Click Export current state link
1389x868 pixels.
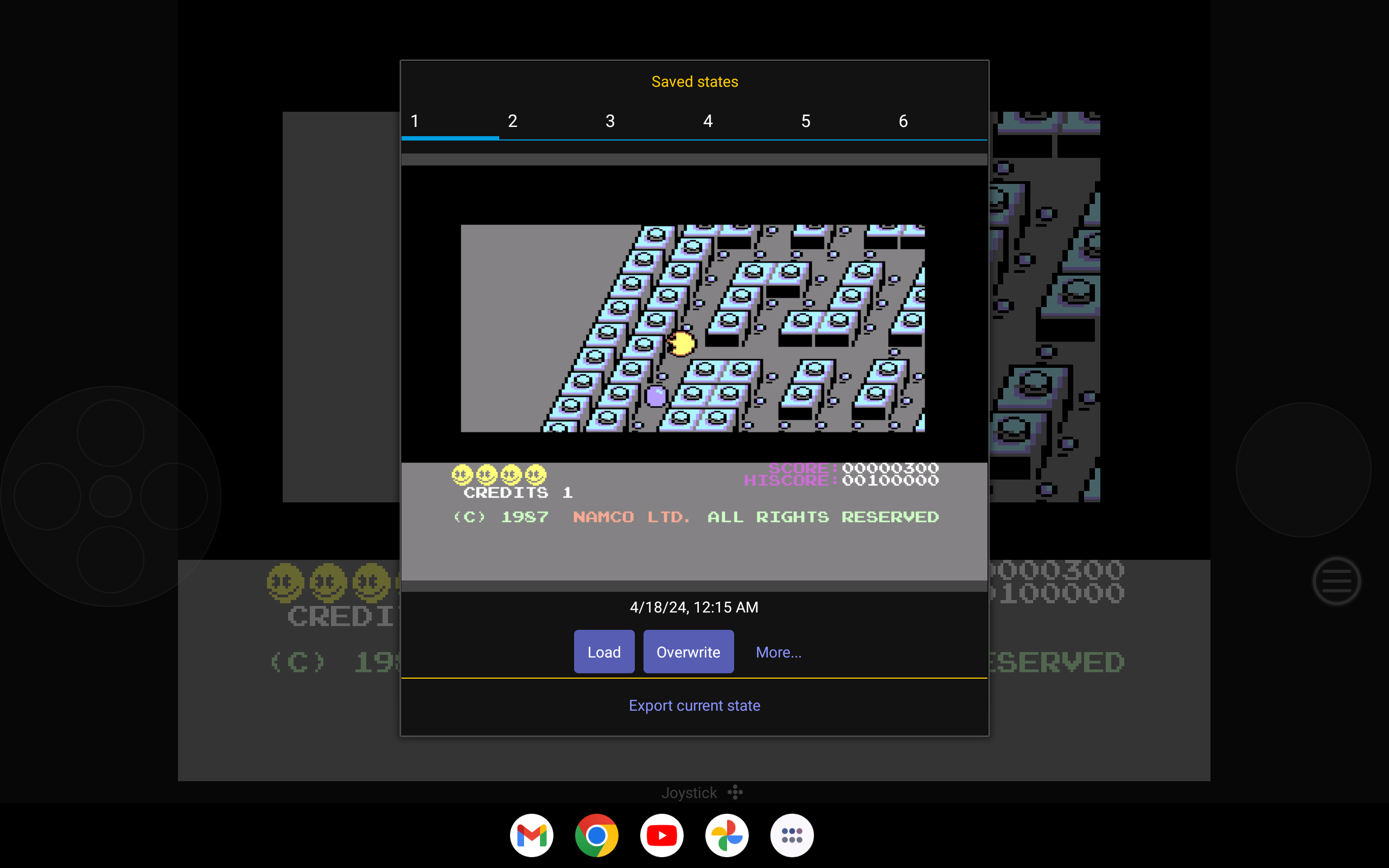694,705
